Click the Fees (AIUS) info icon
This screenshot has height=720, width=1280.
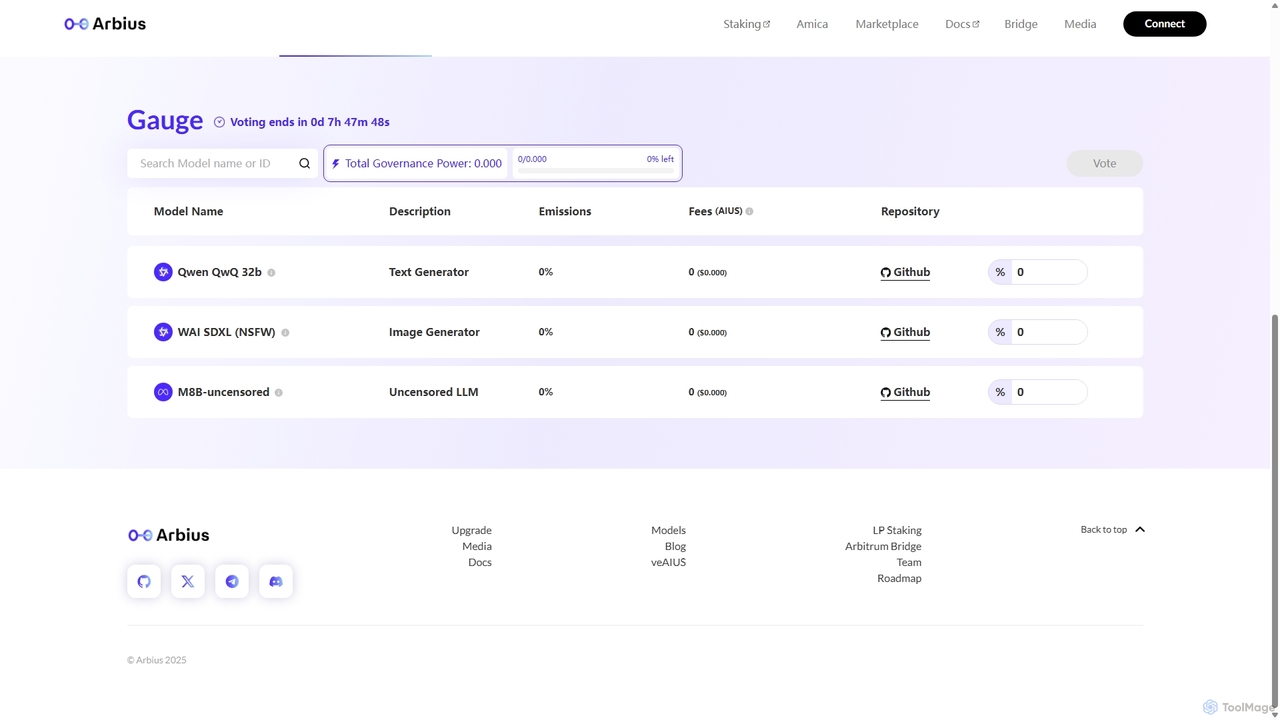tap(749, 212)
